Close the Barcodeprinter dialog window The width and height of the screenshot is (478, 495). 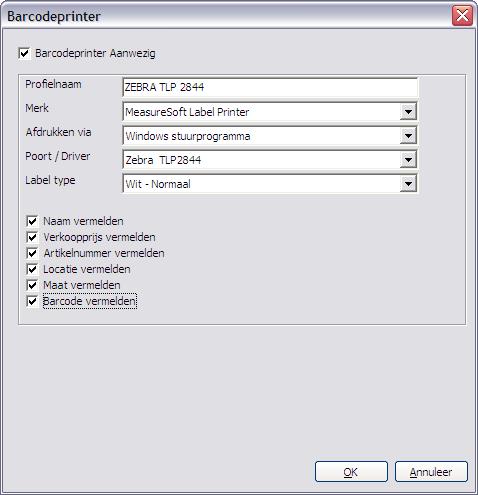point(462,16)
